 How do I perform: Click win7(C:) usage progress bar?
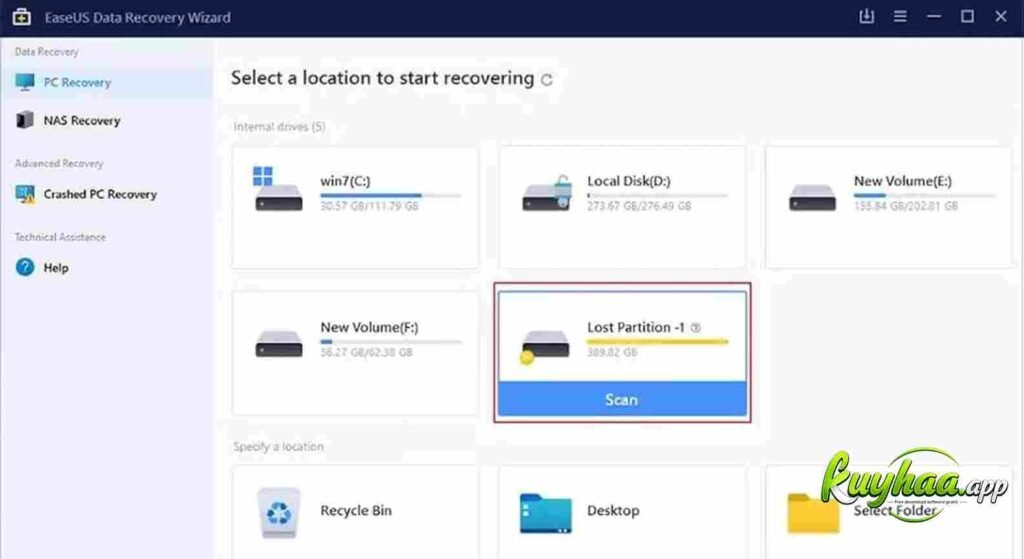(391, 195)
